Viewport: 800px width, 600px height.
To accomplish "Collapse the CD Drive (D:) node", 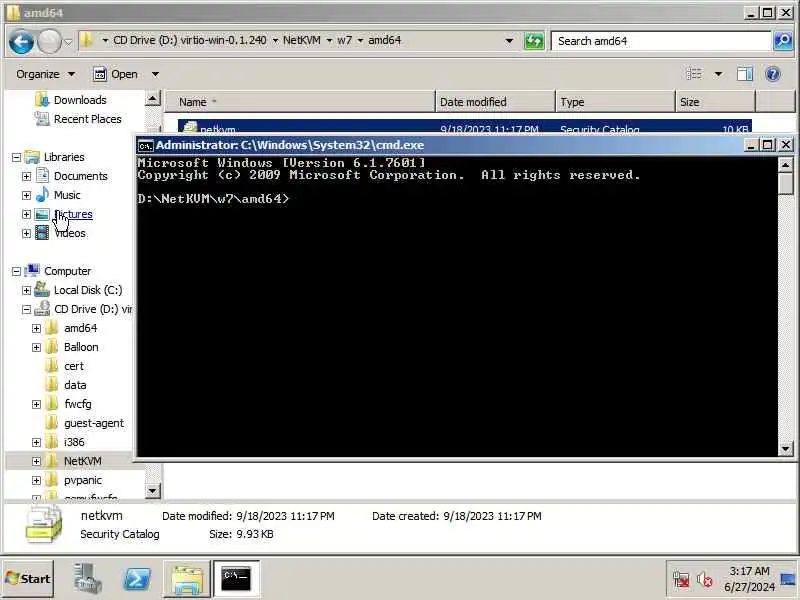I will click(x=27, y=310).
